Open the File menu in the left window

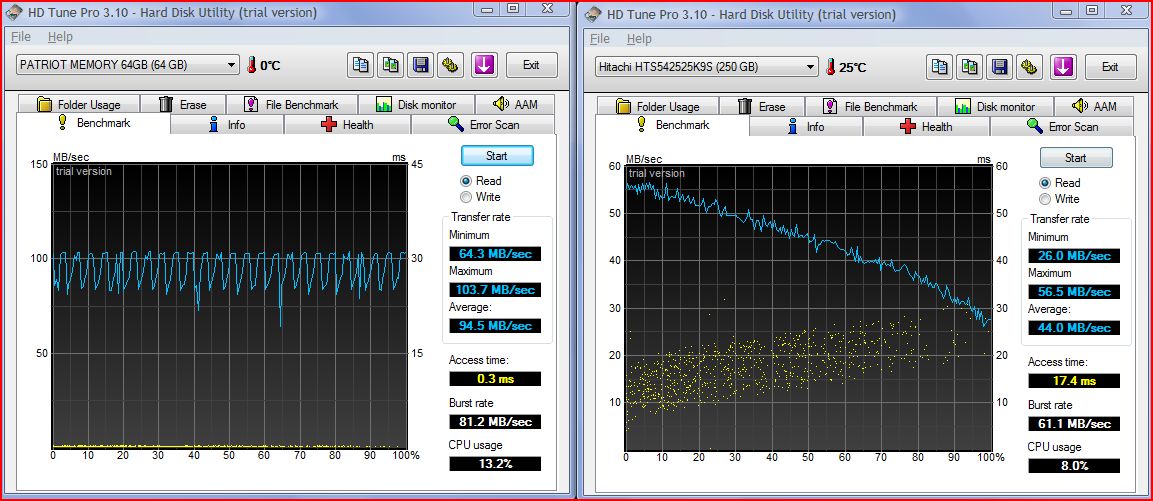[x=21, y=37]
